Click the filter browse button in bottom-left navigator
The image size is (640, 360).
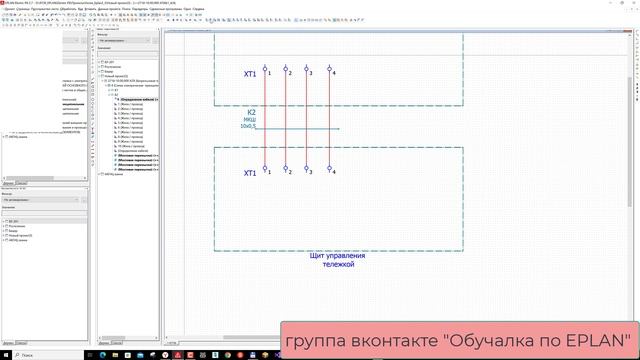click(x=84, y=200)
